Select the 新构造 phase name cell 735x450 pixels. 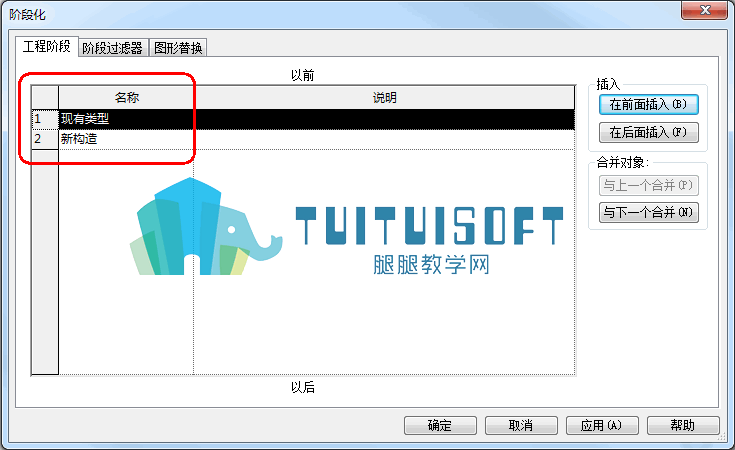[126, 139]
